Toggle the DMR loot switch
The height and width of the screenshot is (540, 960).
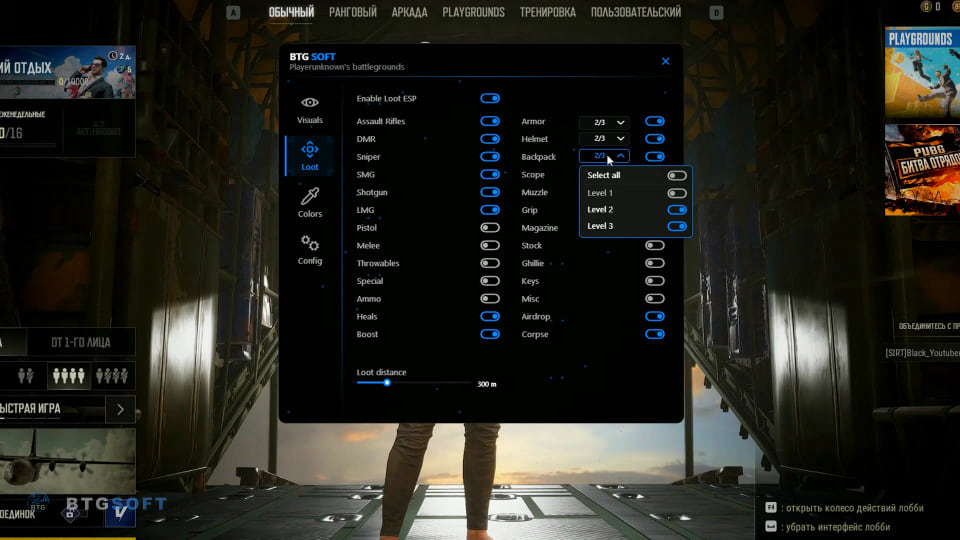coord(490,139)
